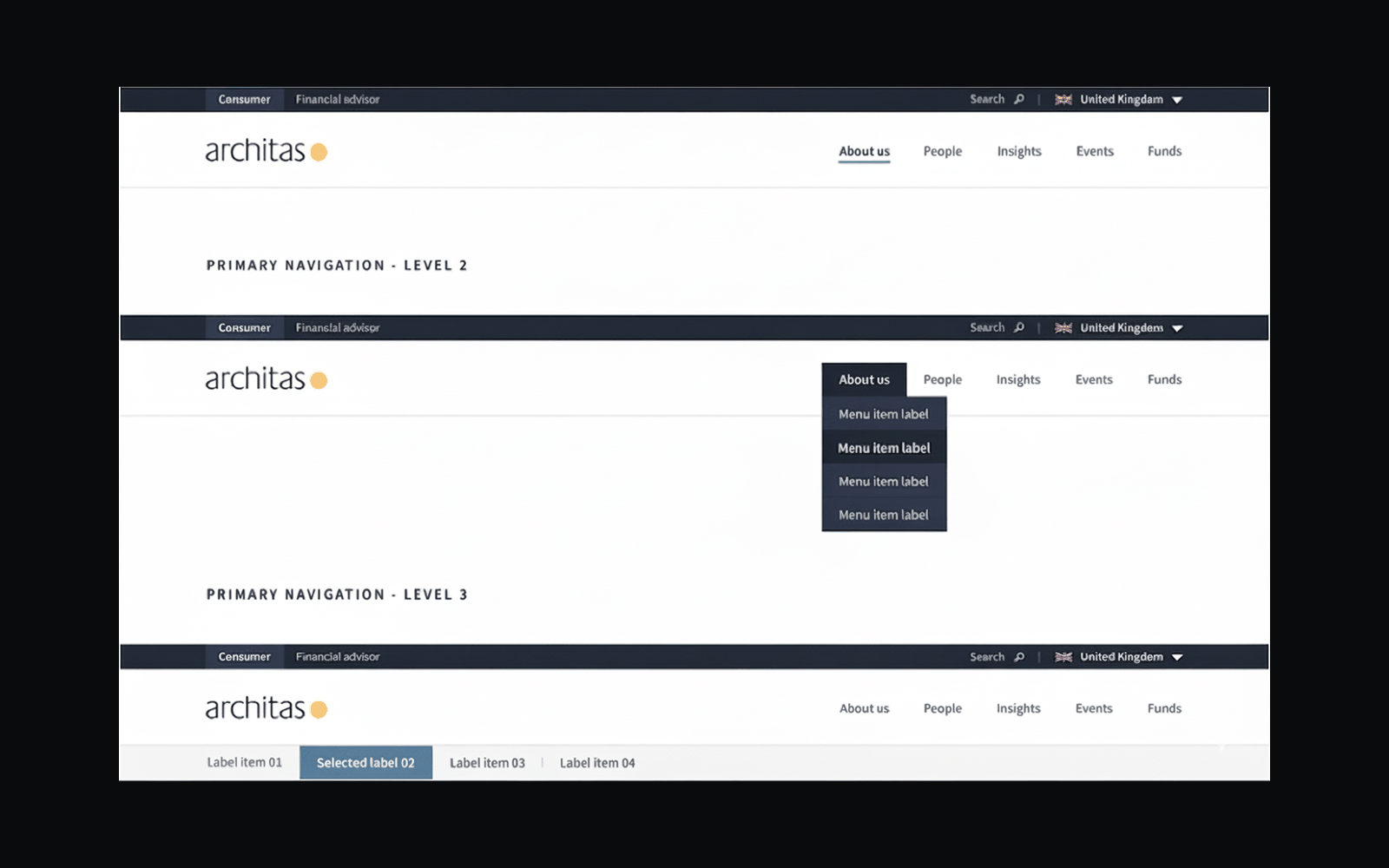Click the search magnifier in the Level 3 header
This screenshot has width=1389, height=868.
click(x=1019, y=657)
